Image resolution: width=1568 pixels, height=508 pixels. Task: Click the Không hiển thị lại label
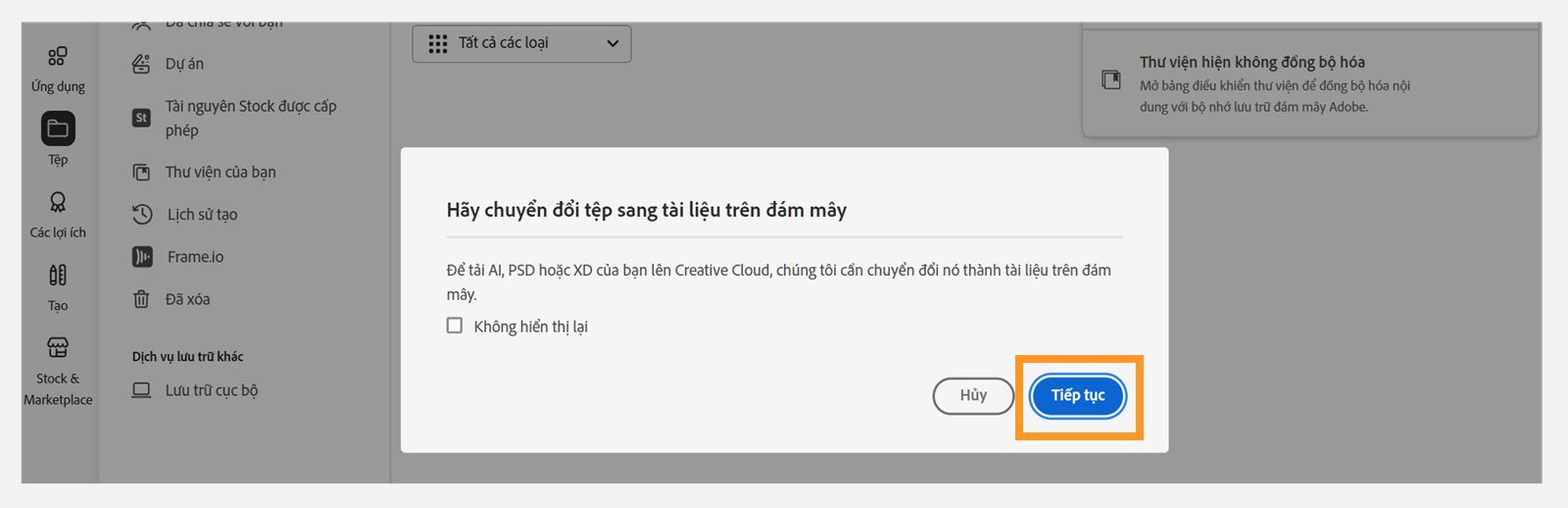[530, 327]
